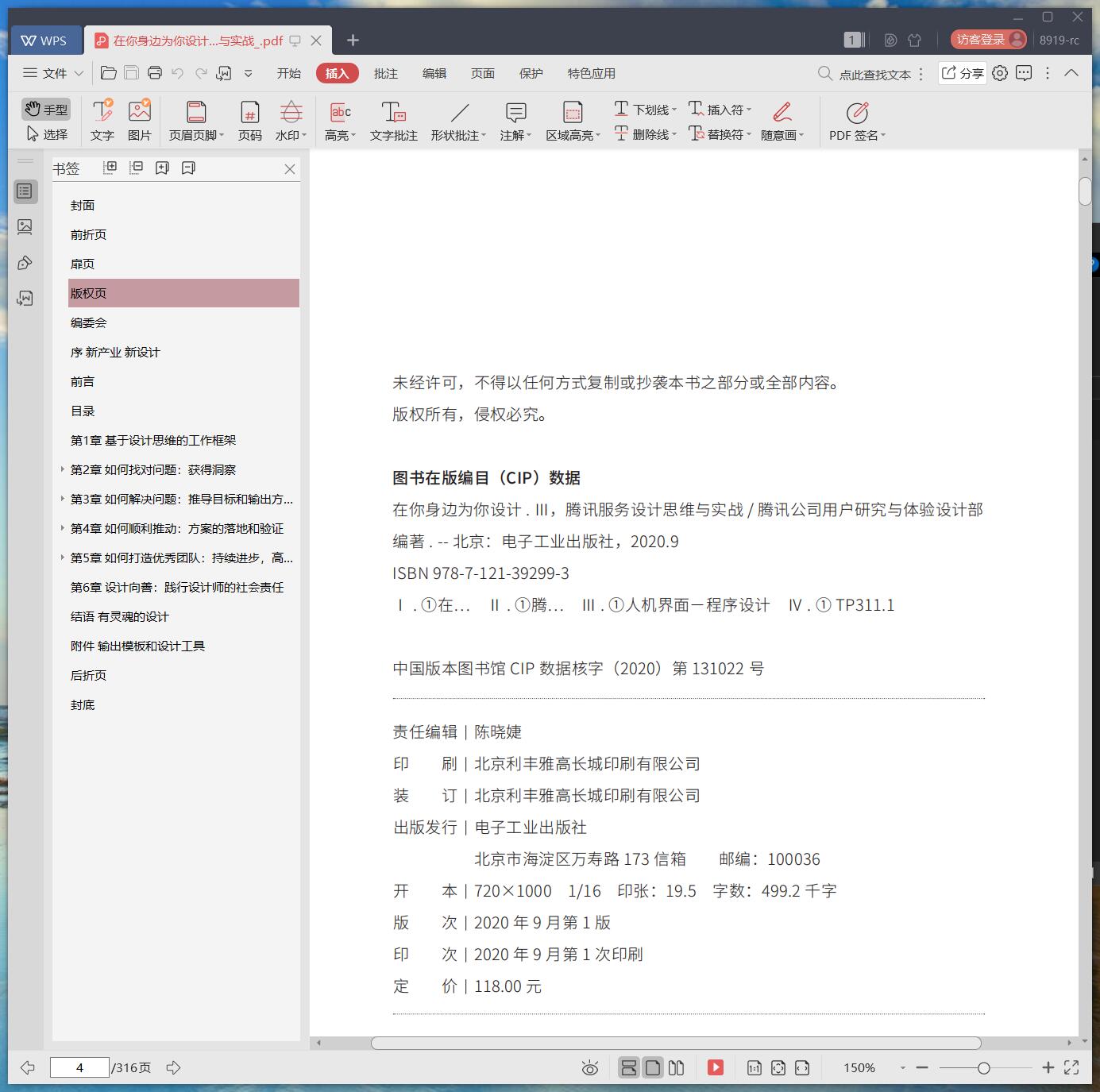
Task: Open the 文件 menu
Action: tap(53, 73)
